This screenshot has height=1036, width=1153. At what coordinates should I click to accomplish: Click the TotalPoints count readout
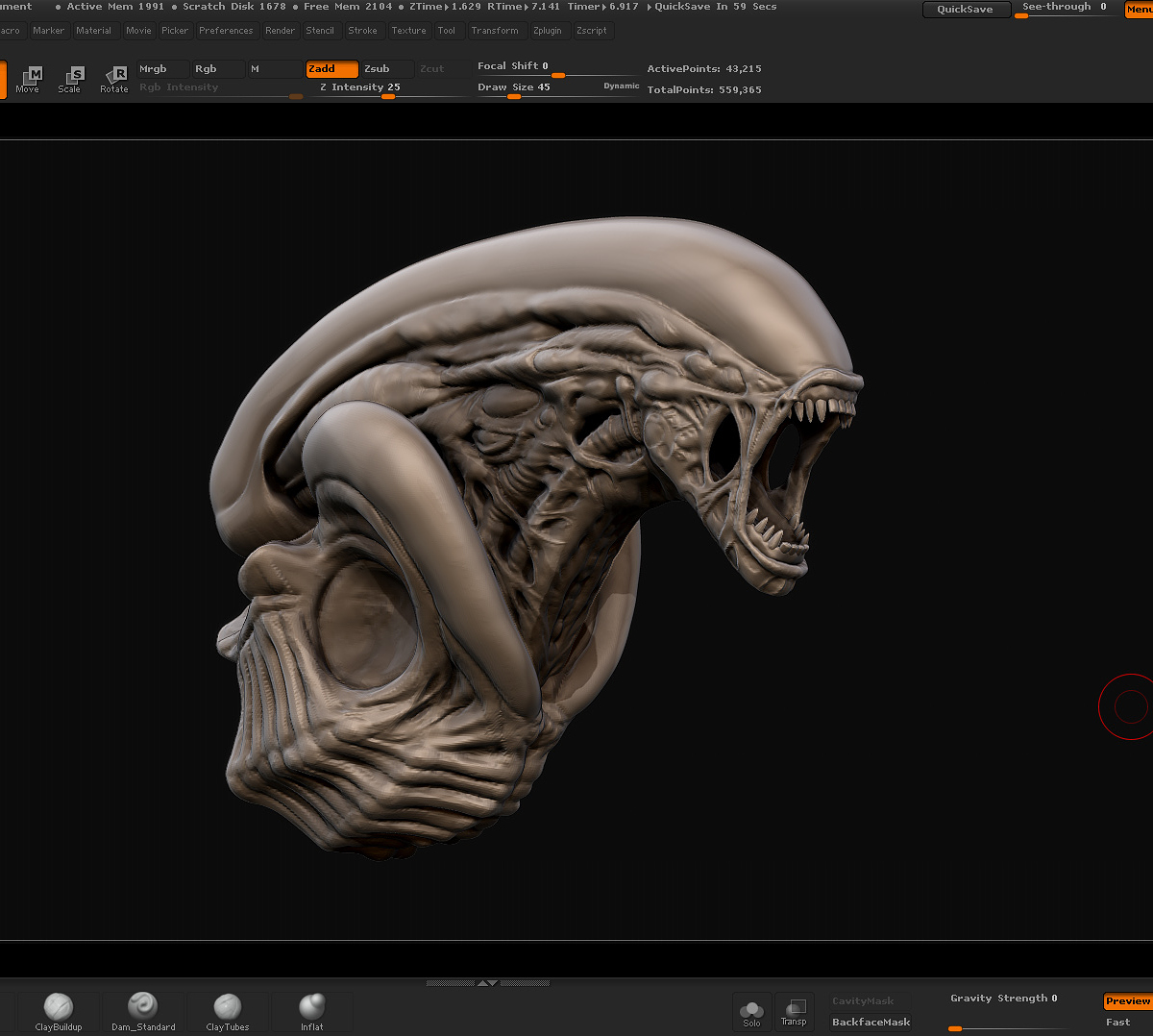pyautogui.click(x=704, y=90)
